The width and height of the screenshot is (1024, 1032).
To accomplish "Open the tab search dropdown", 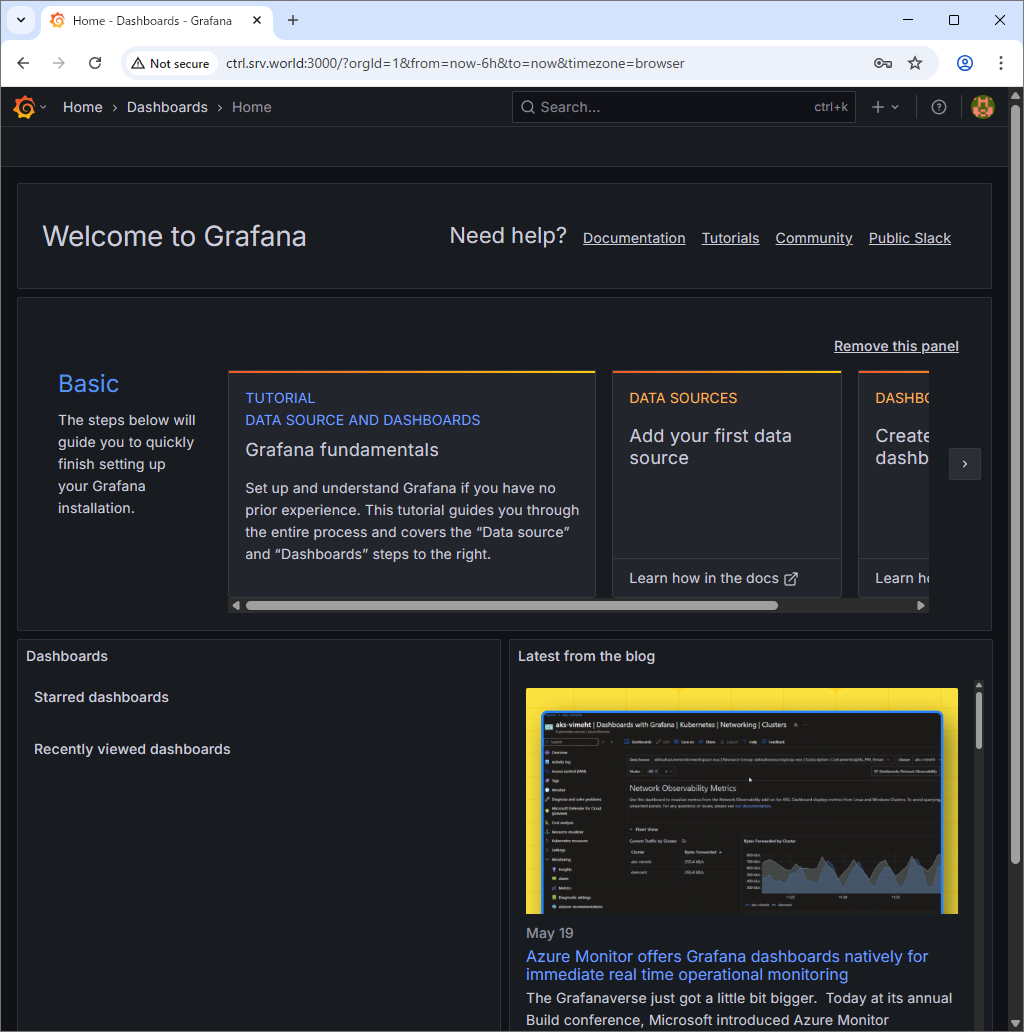I will pos(21,20).
